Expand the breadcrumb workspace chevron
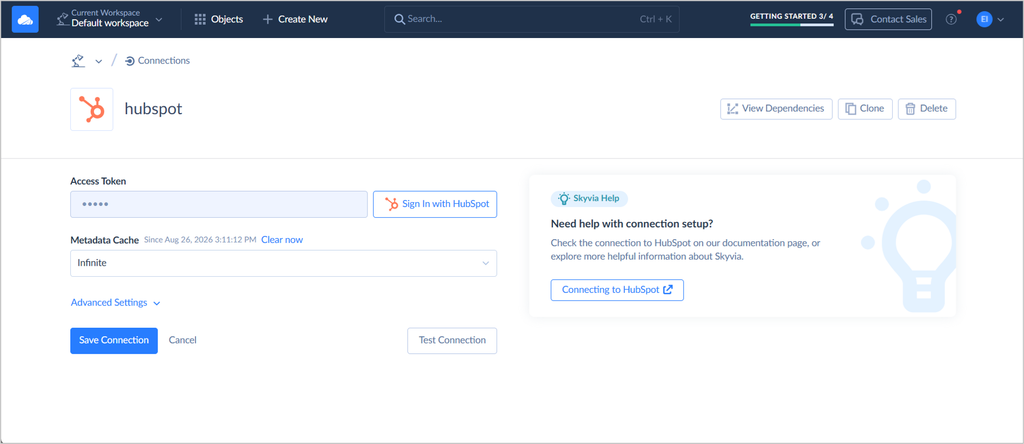This screenshot has height=444, width=1024. [x=99, y=61]
